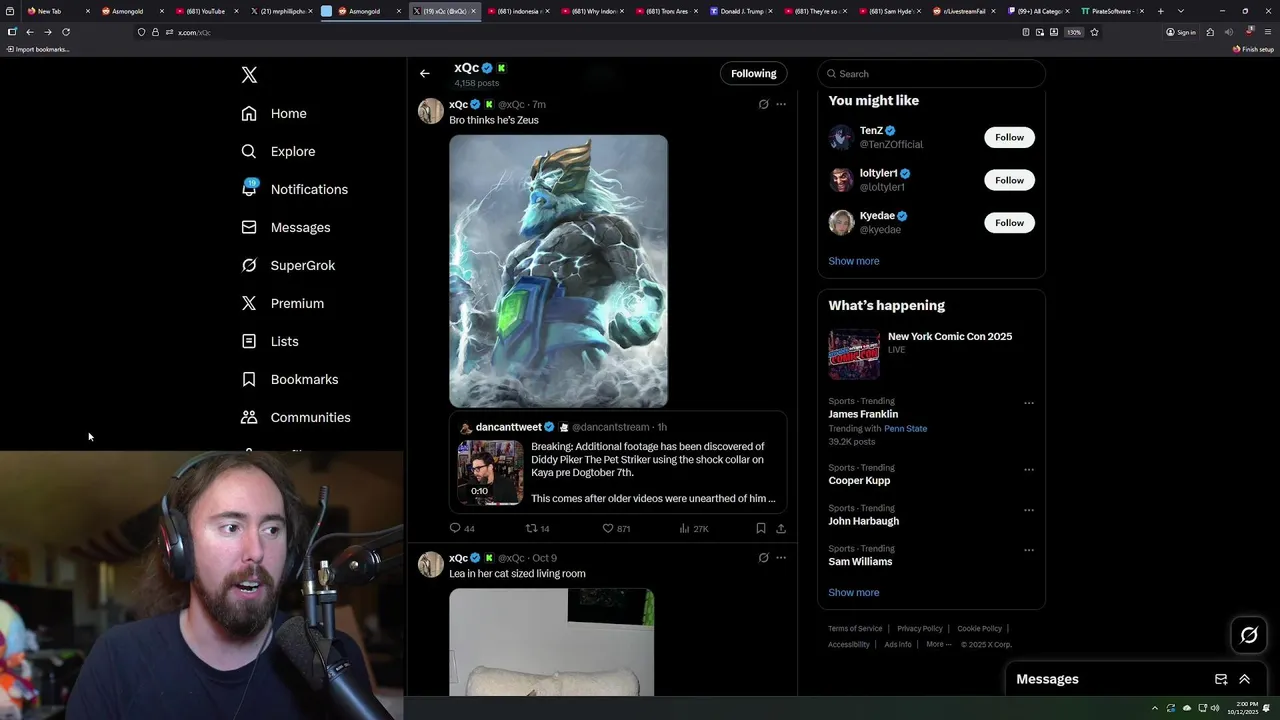Play the dancanttweet quoted video thumbnail
Viewport: 1280px width, 720px height.
(490, 472)
